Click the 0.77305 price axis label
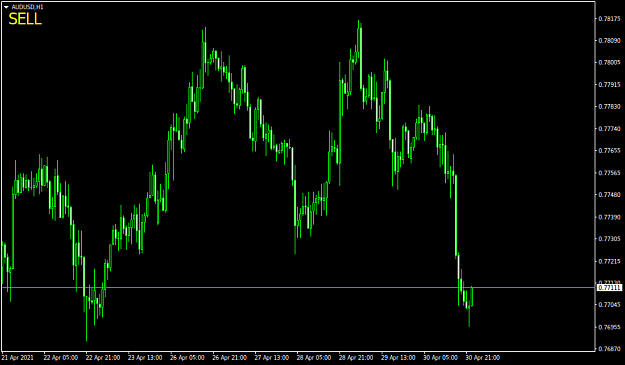This screenshot has width=625, height=365. (x=609, y=239)
